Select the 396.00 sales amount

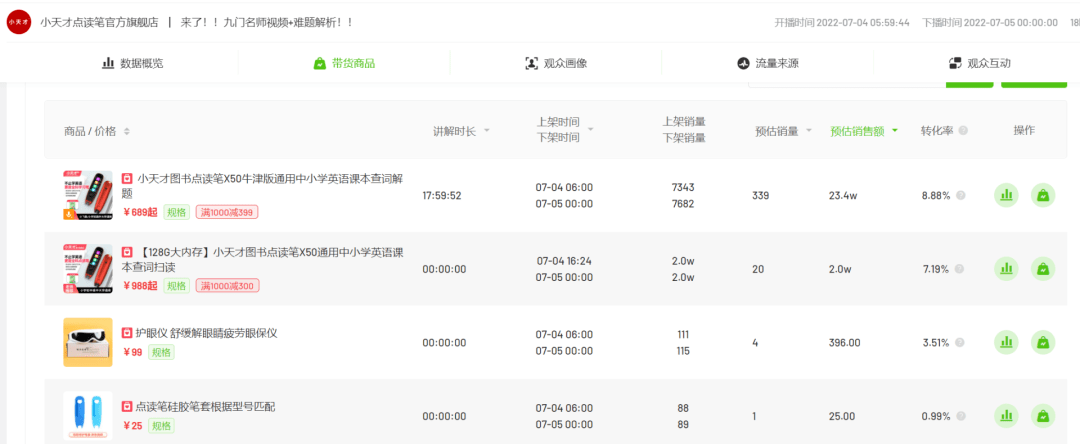(845, 343)
